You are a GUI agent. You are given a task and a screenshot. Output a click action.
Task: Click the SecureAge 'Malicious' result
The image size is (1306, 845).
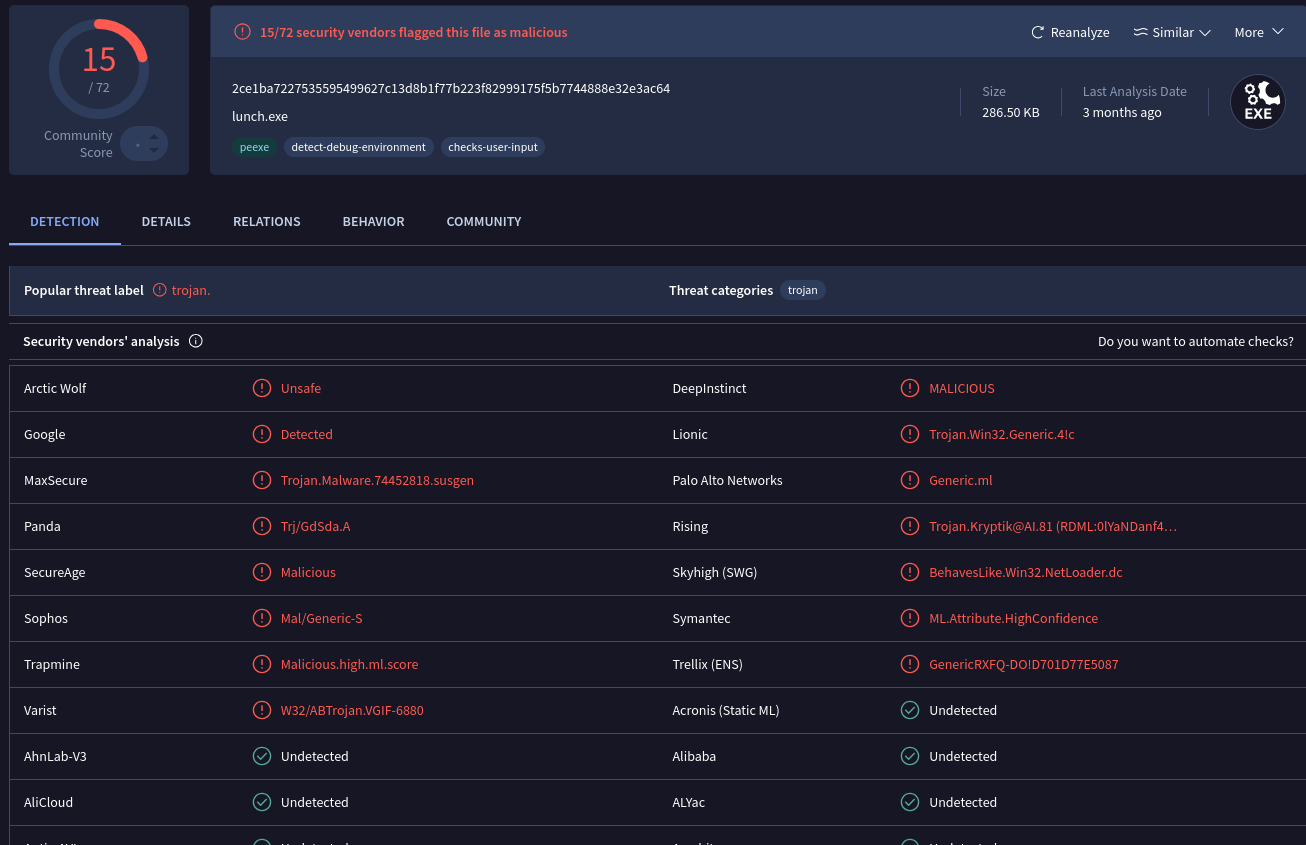pos(308,572)
